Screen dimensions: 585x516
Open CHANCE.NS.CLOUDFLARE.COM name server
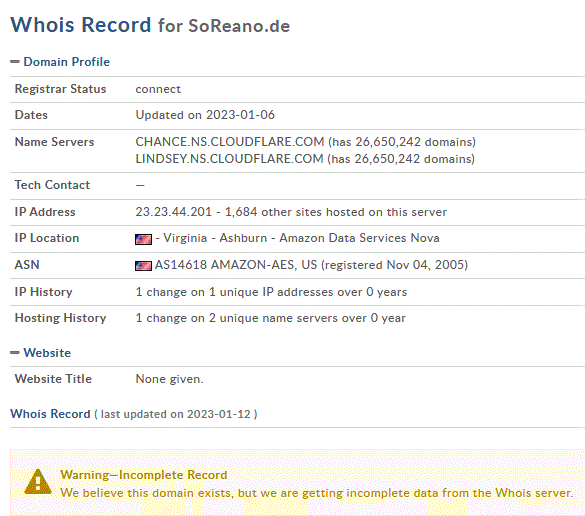(x=230, y=142)
